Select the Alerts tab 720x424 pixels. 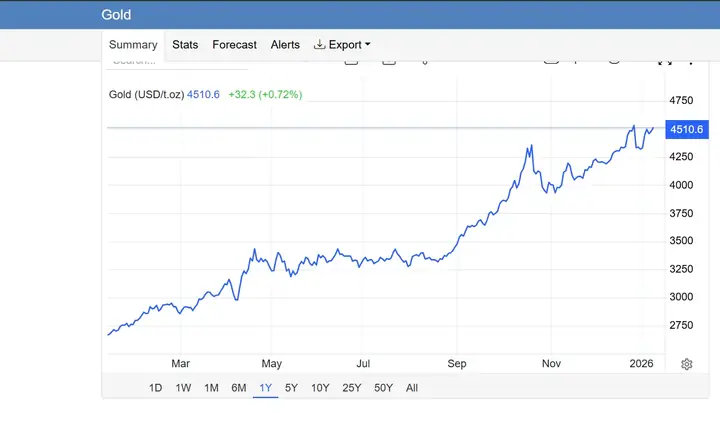click(x=285, y=45)
